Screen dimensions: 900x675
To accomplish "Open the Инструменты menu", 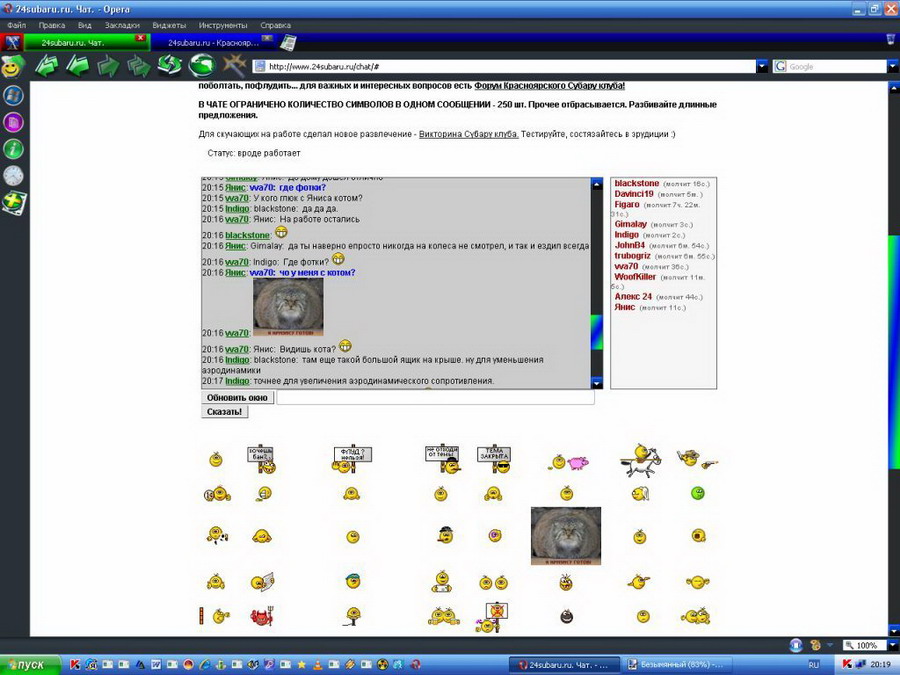I will tap(223, 25).
